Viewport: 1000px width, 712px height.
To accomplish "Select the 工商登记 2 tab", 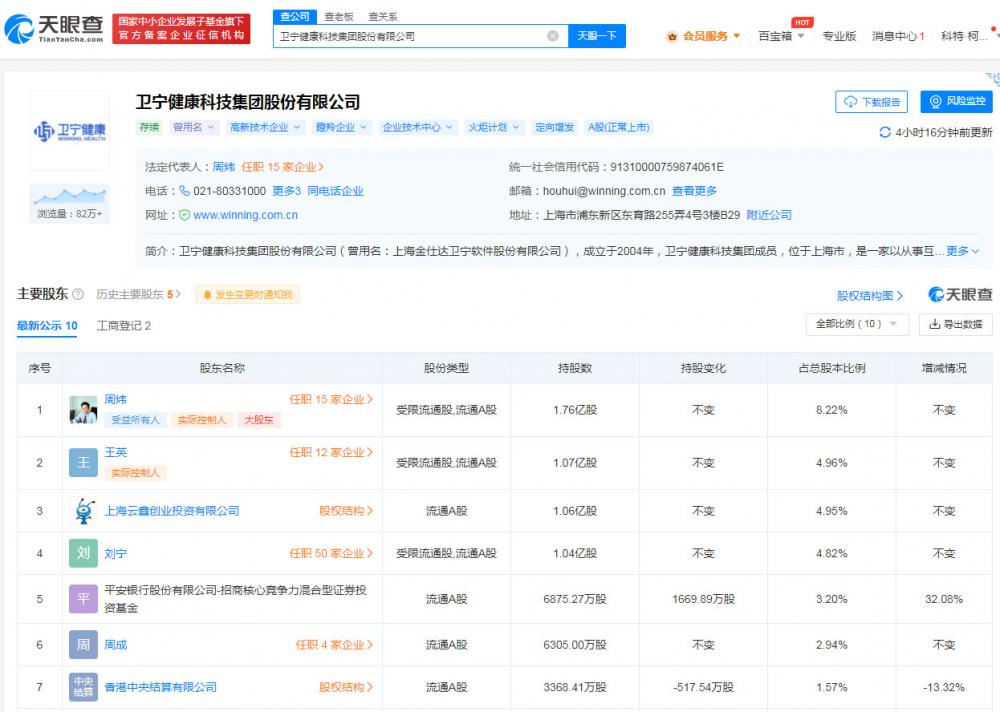I will click(124, 326).
